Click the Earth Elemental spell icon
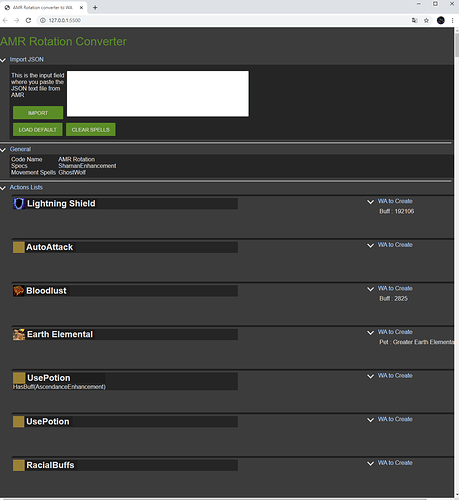The image size is (459, 500). 19,334
